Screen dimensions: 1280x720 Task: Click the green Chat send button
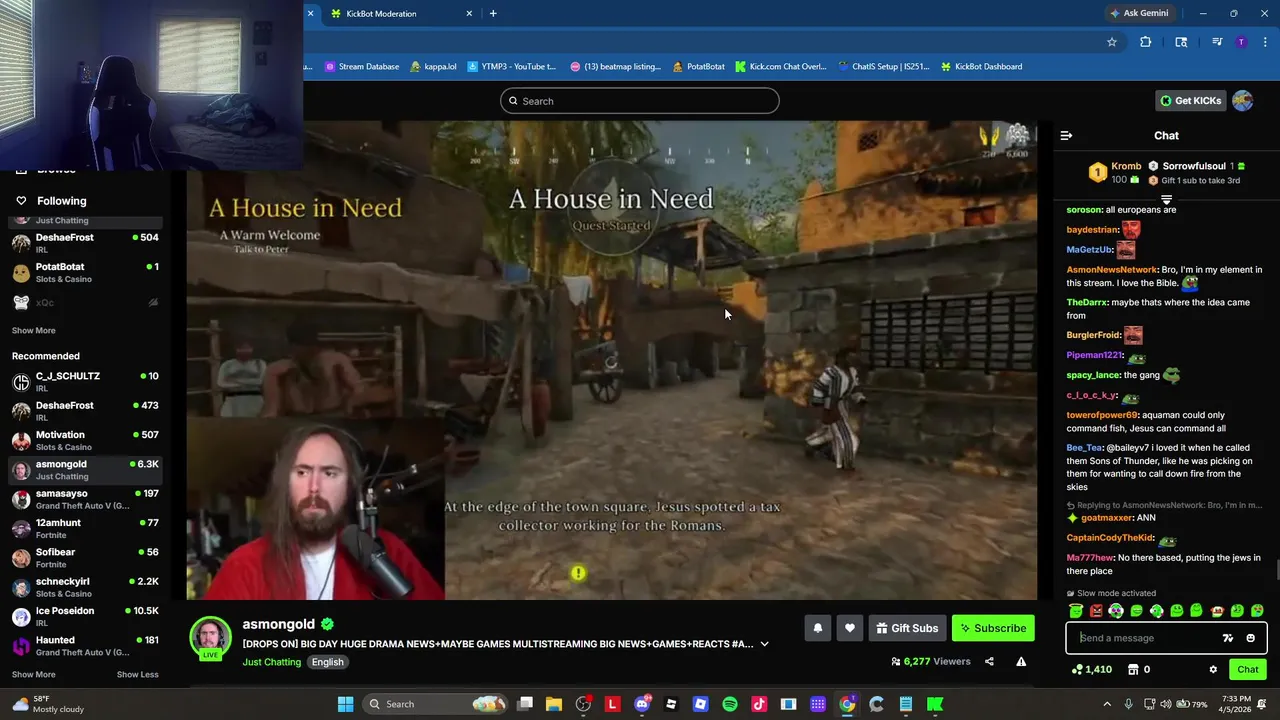coord(1248,670)
